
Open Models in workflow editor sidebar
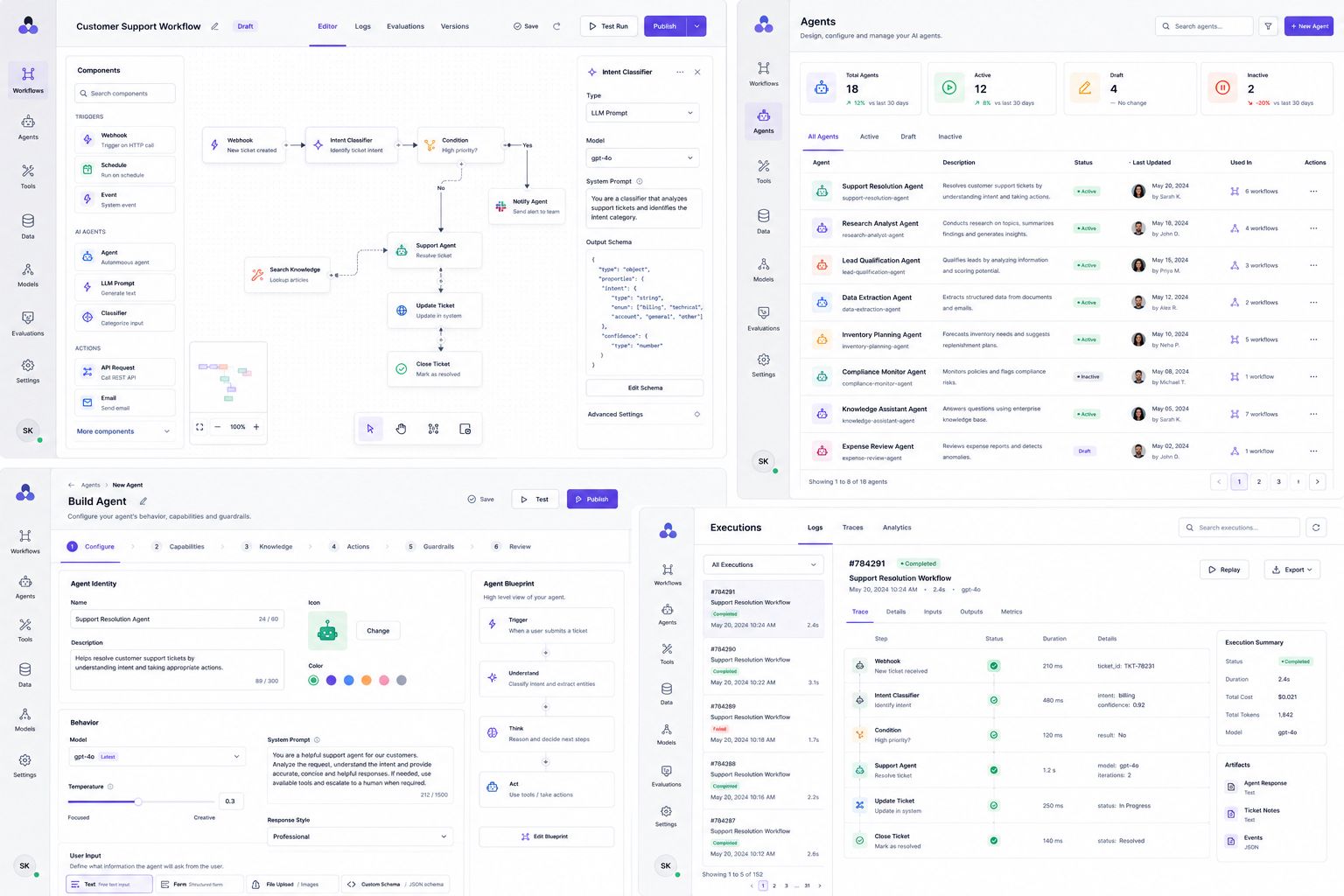click(x=28, y=275)
